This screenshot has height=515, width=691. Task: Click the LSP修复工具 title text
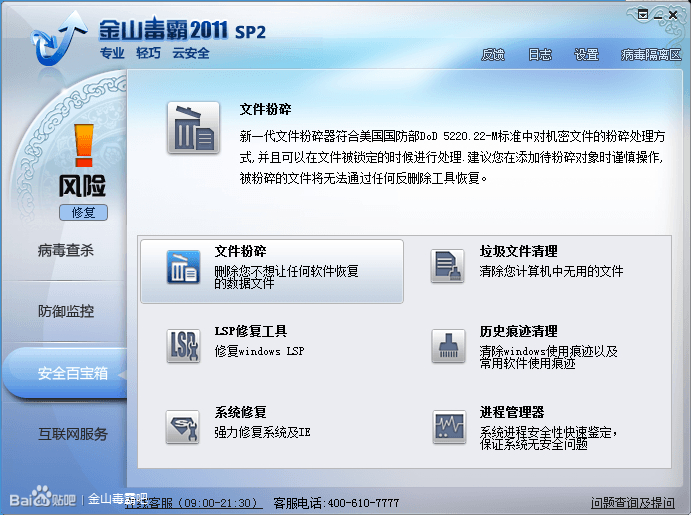pos(251,331)
